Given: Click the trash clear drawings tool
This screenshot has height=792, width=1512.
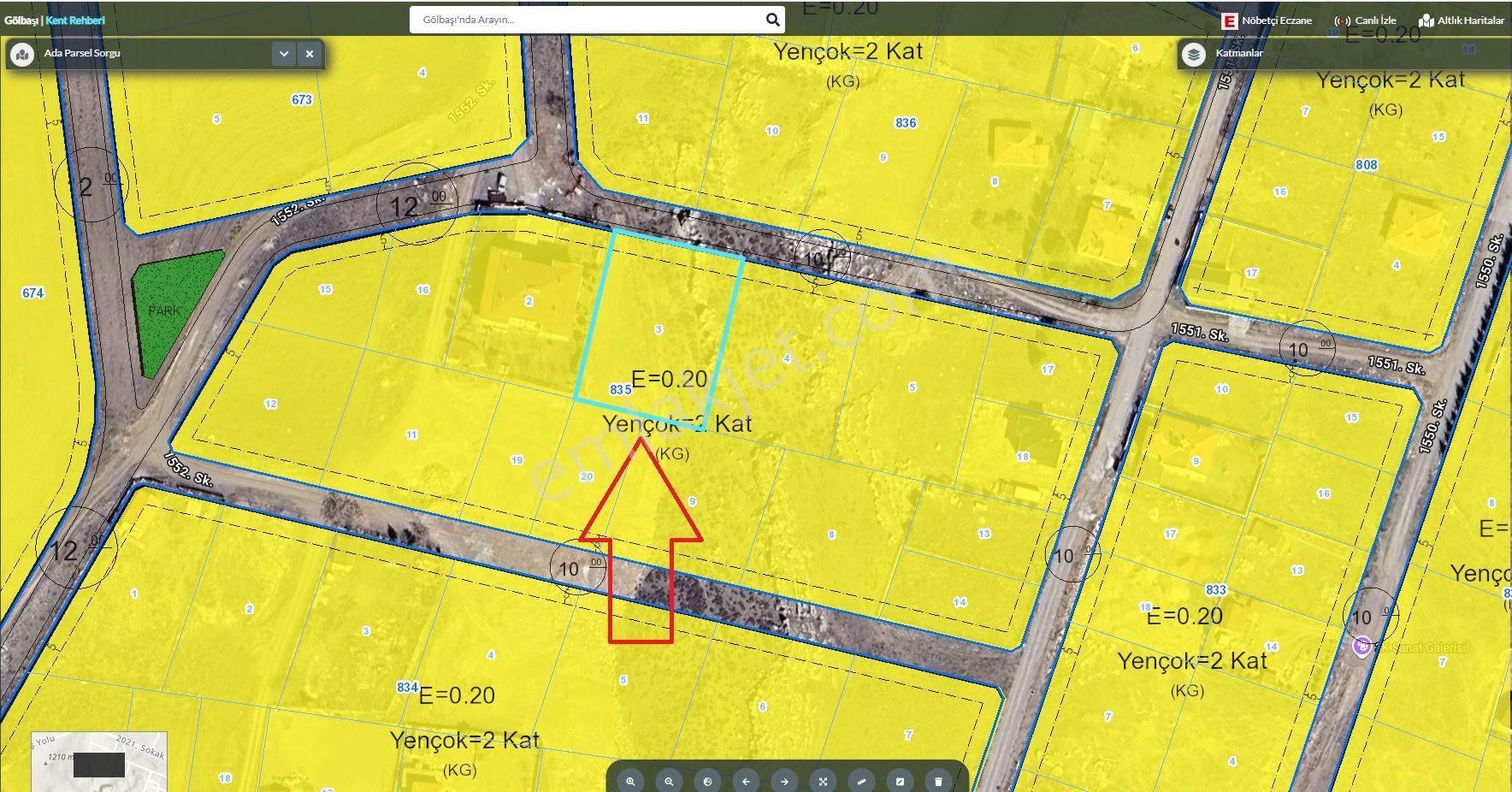Looking at the screenshot, I should (938, 781).
